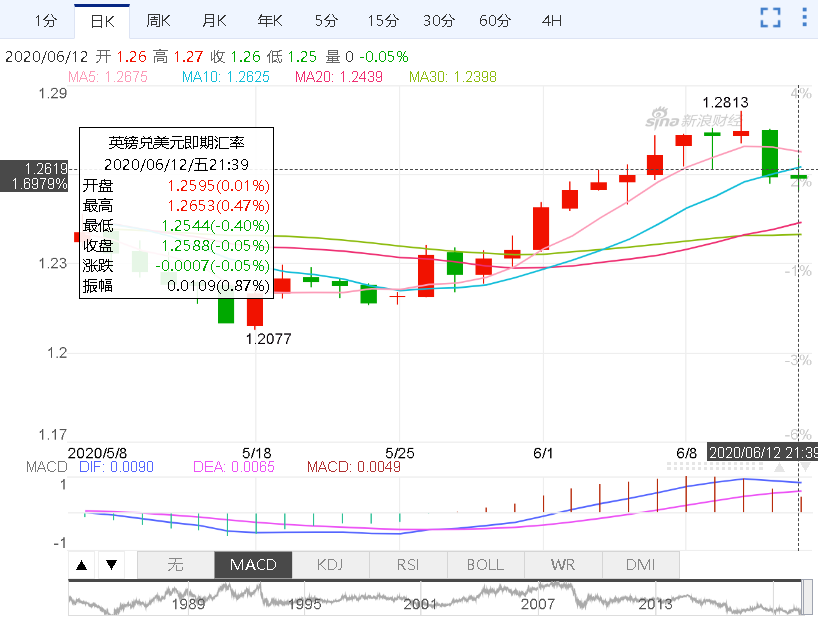Click the MACD: 0.0049 value label
This screenshot has width=818, height=617.
click(x=354, y=467)
